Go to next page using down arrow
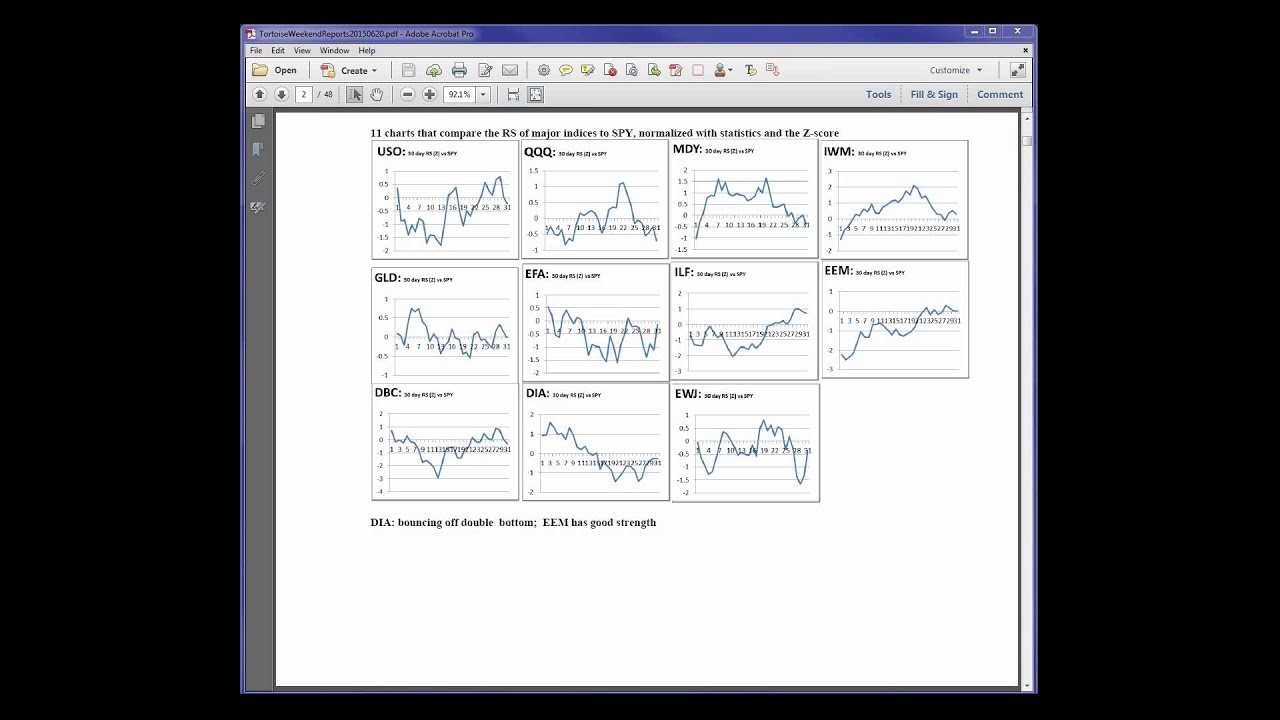1280x720 pixels. click(281, 94)
